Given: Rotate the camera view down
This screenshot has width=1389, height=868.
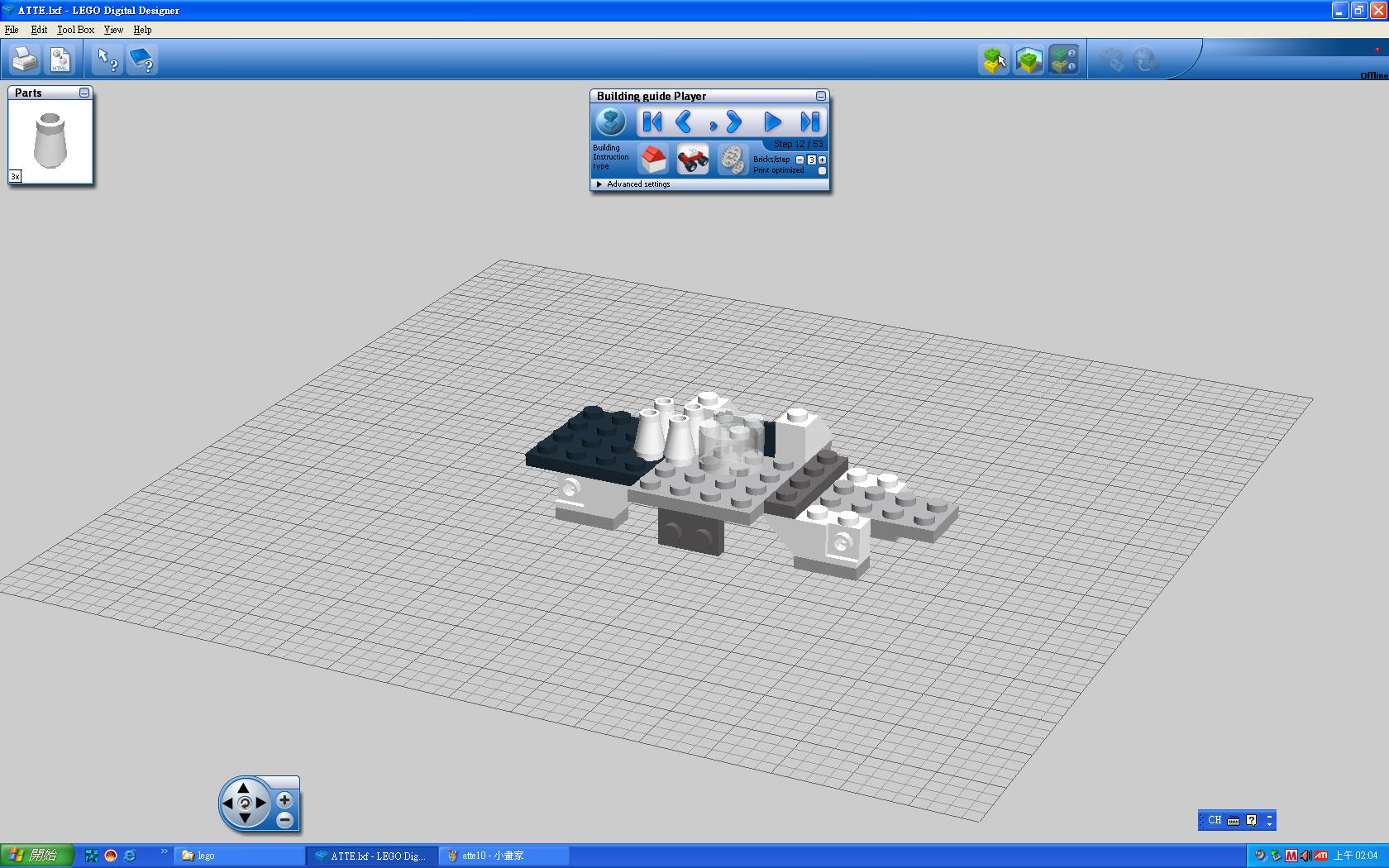Looking at the screenshot, I should (x=244, y=818).
